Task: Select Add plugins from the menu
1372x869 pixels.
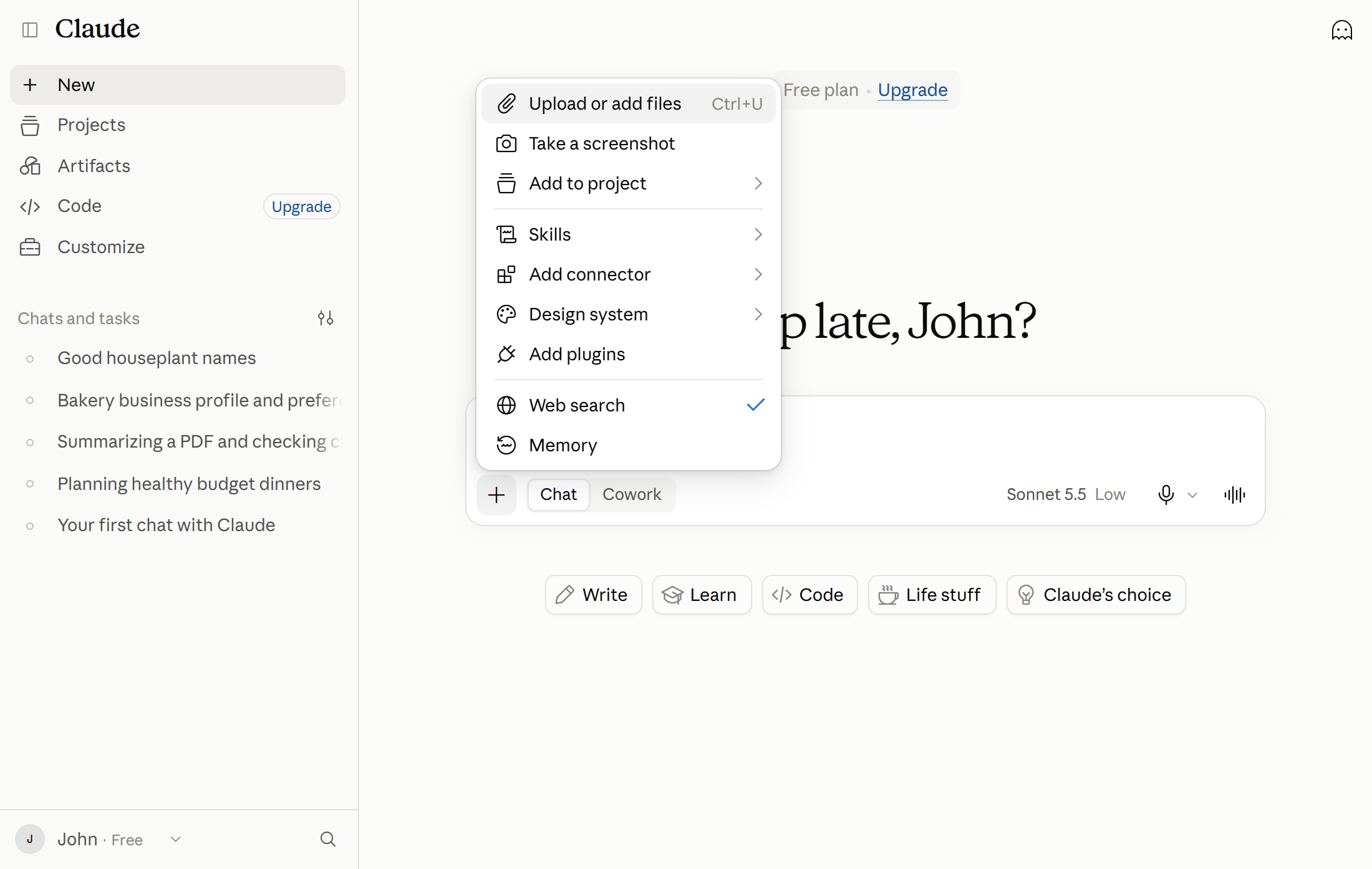Action: pyautogui.click(x=628, y=354)
